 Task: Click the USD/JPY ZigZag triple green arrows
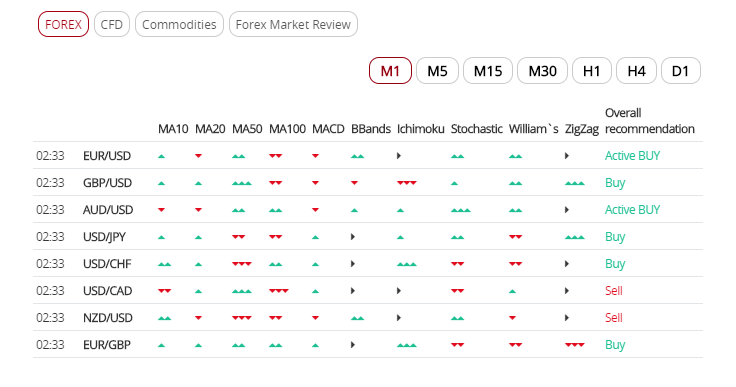(x=575, y=237)
